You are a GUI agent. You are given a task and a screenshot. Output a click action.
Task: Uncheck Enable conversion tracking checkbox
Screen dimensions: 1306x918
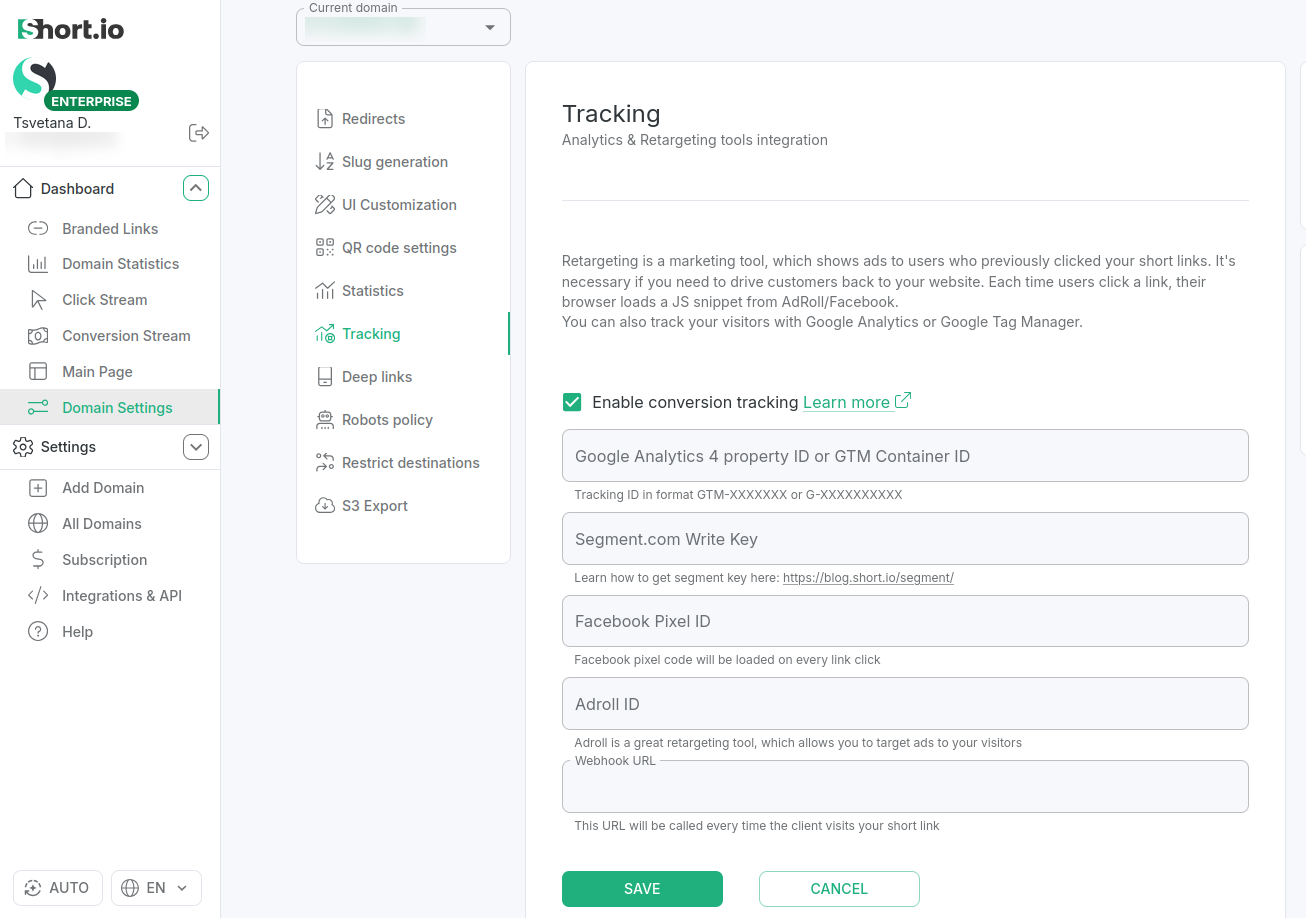tap(572, 402)
